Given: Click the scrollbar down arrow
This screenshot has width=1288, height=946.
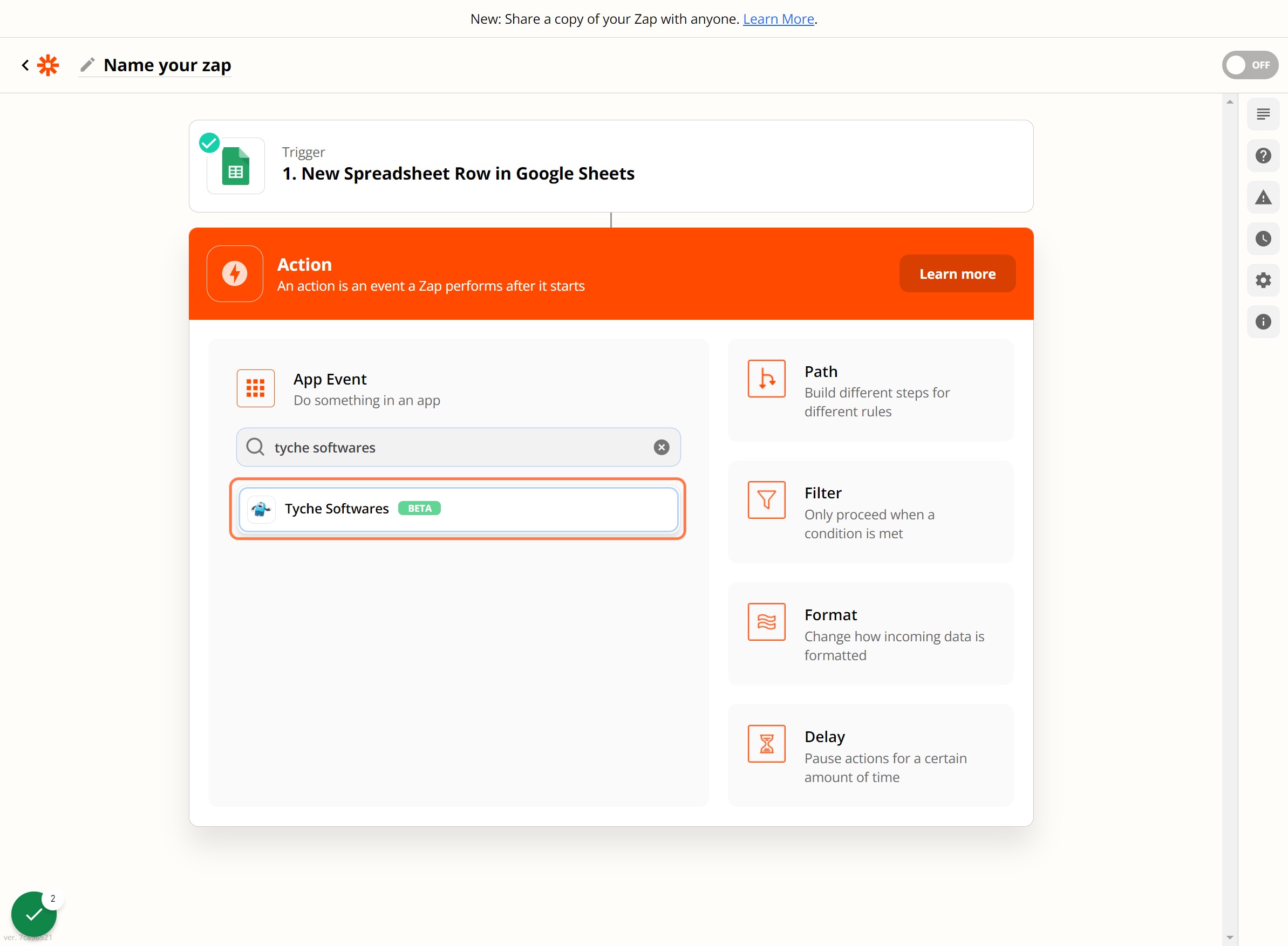Looking at the screenshot, I should coord(1230,937).
